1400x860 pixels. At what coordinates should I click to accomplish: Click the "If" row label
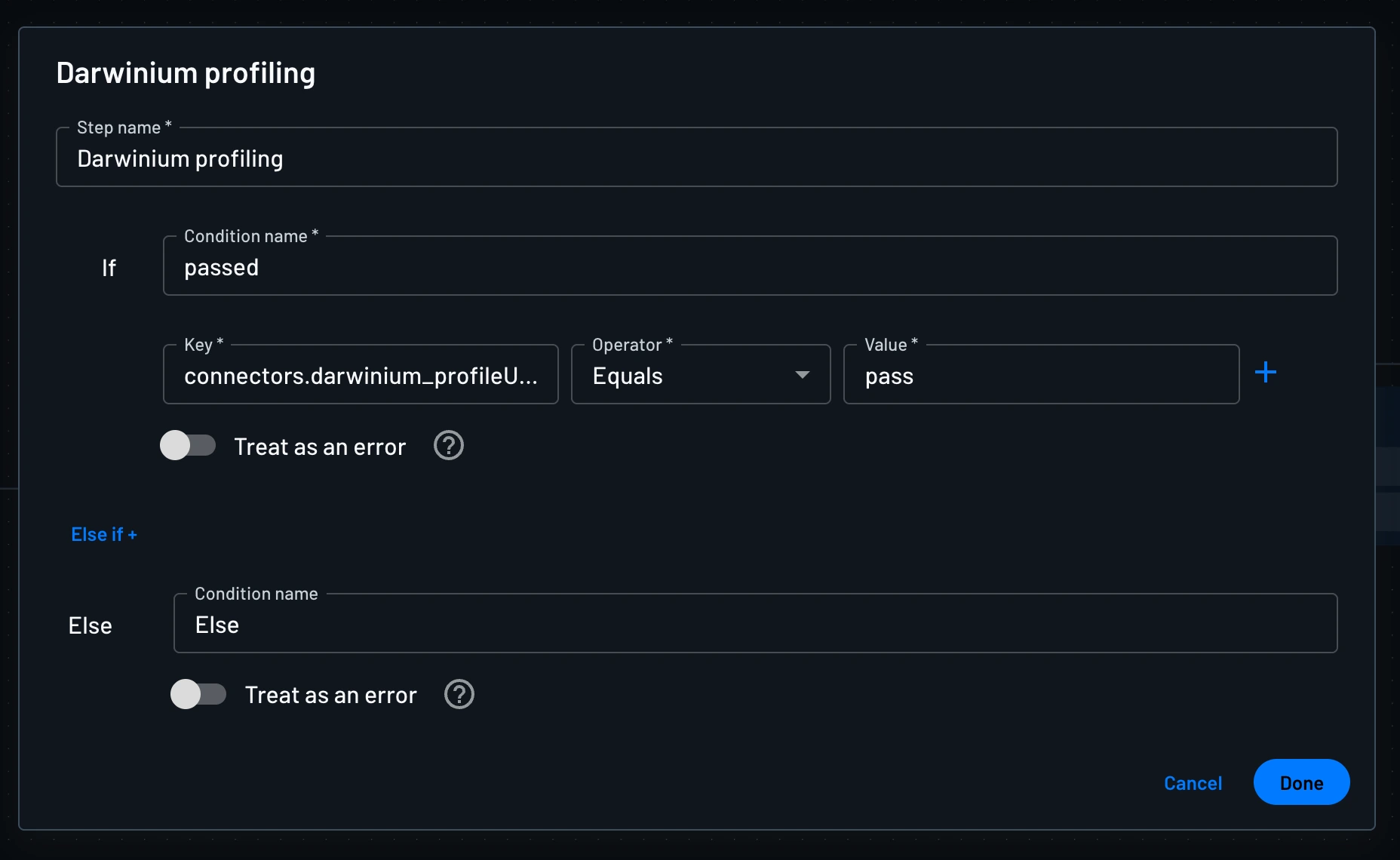109,268
